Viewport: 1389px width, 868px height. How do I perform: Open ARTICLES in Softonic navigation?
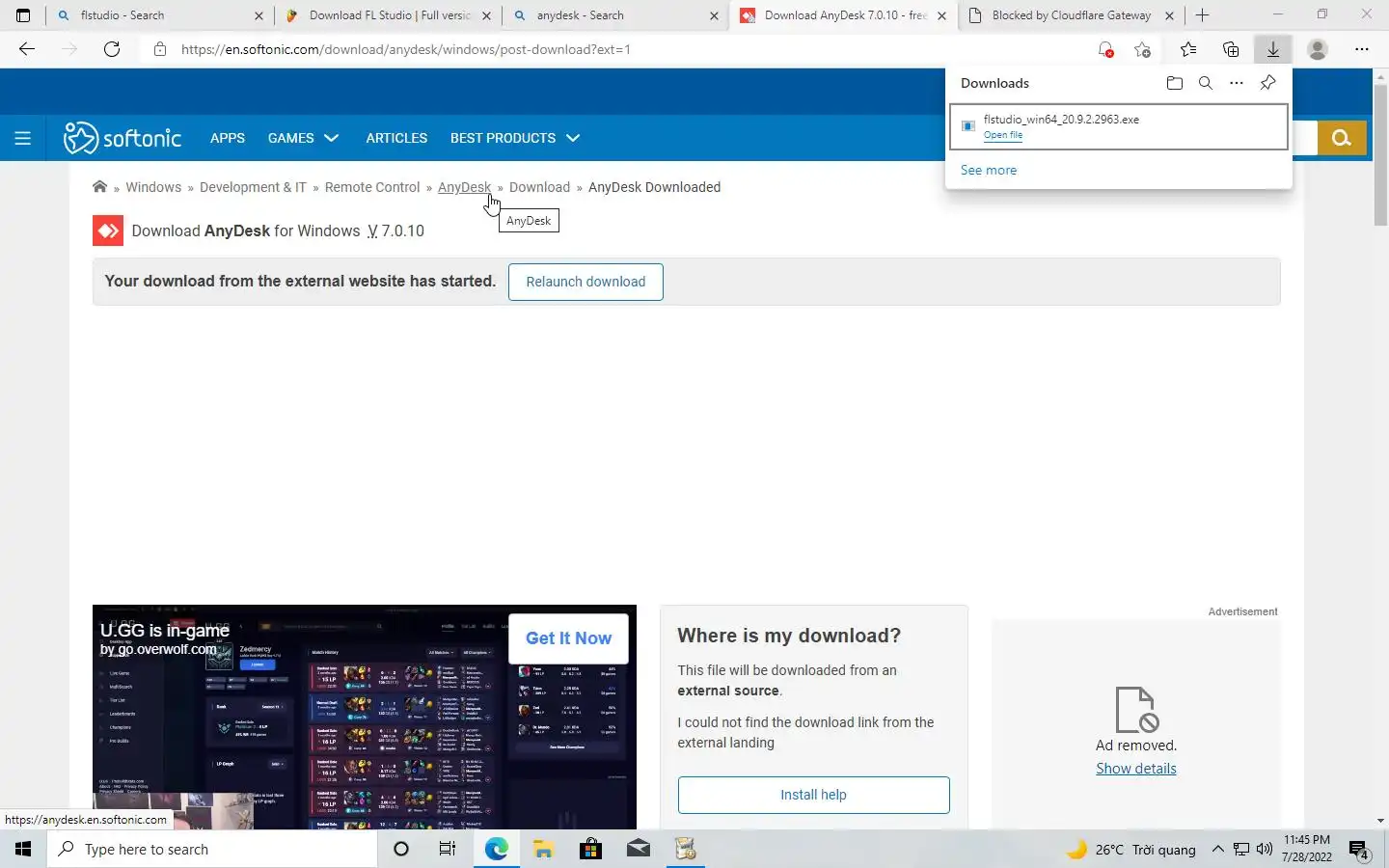[x=396, y=138]
